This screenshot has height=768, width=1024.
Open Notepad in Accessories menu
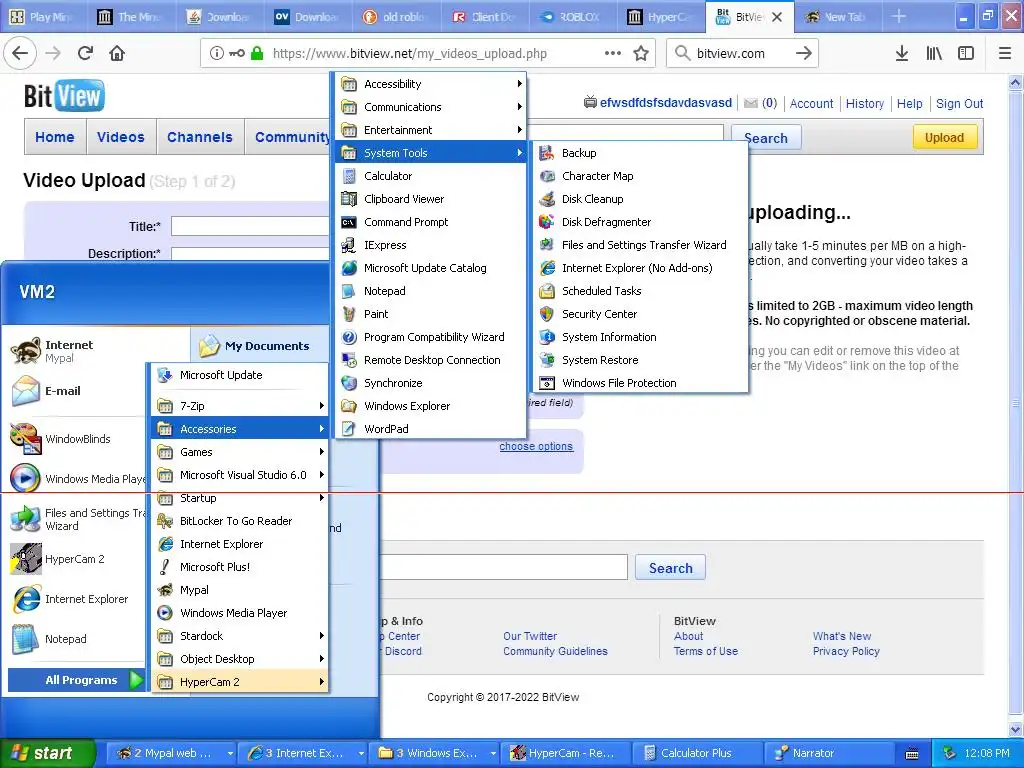click(431, 291)
